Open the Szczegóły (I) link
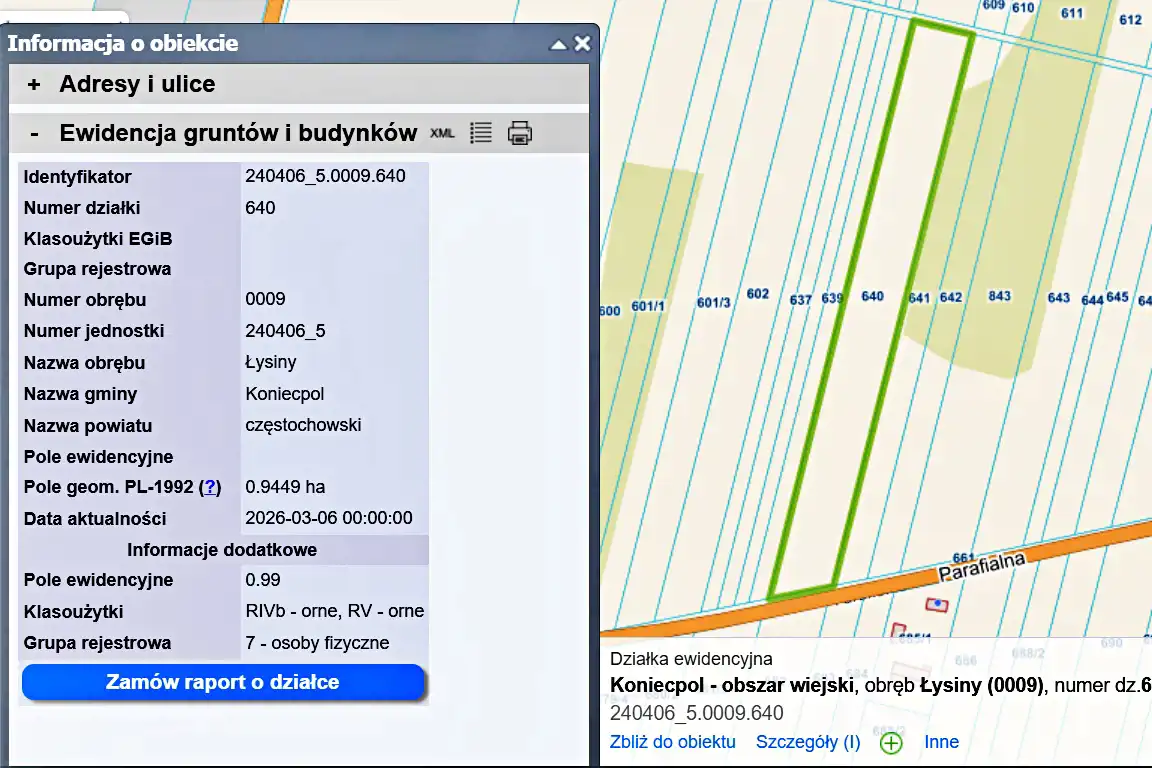Viewport: 1152px width, 768px height. coord(808,742)
